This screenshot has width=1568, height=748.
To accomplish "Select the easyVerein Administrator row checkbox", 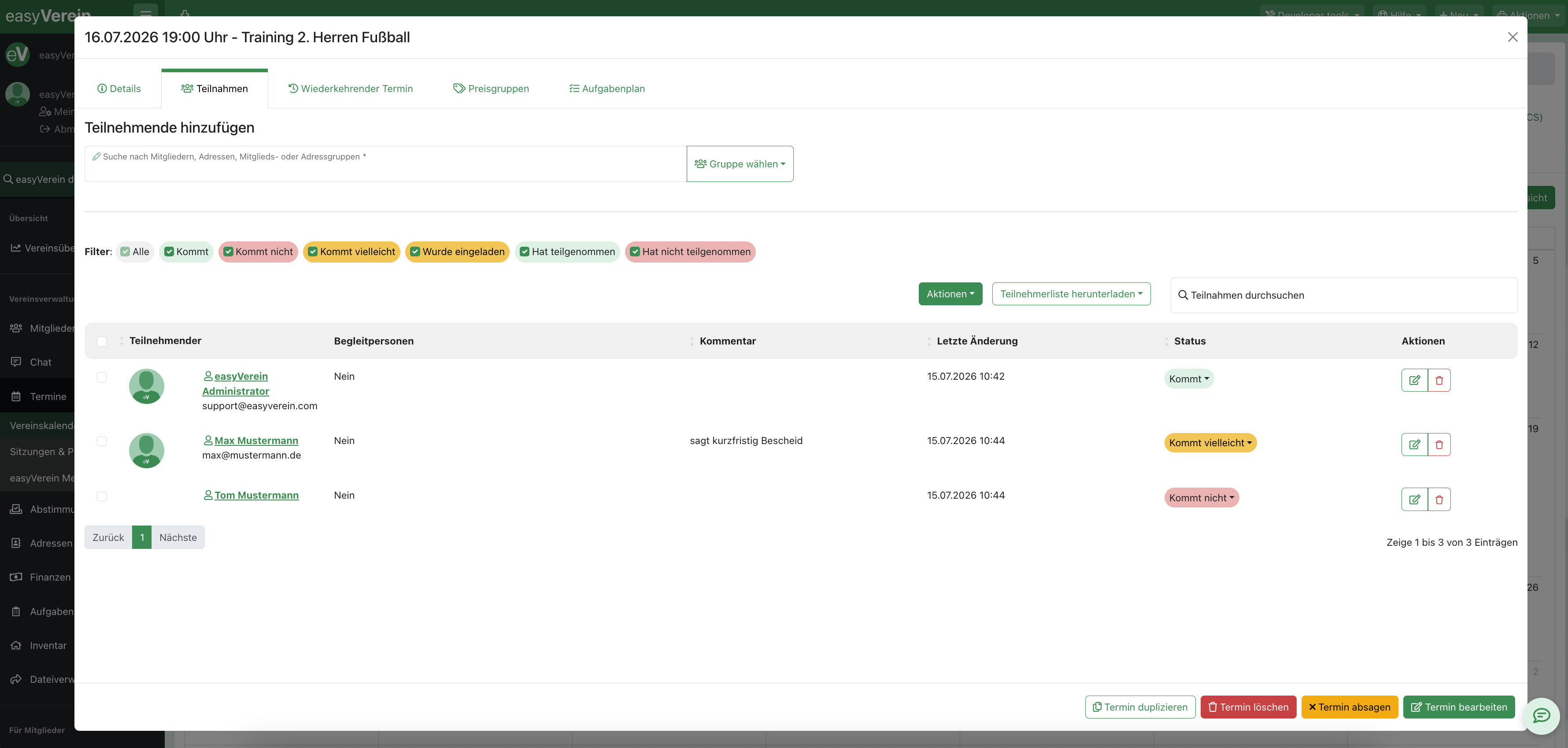I will (102, 378).
